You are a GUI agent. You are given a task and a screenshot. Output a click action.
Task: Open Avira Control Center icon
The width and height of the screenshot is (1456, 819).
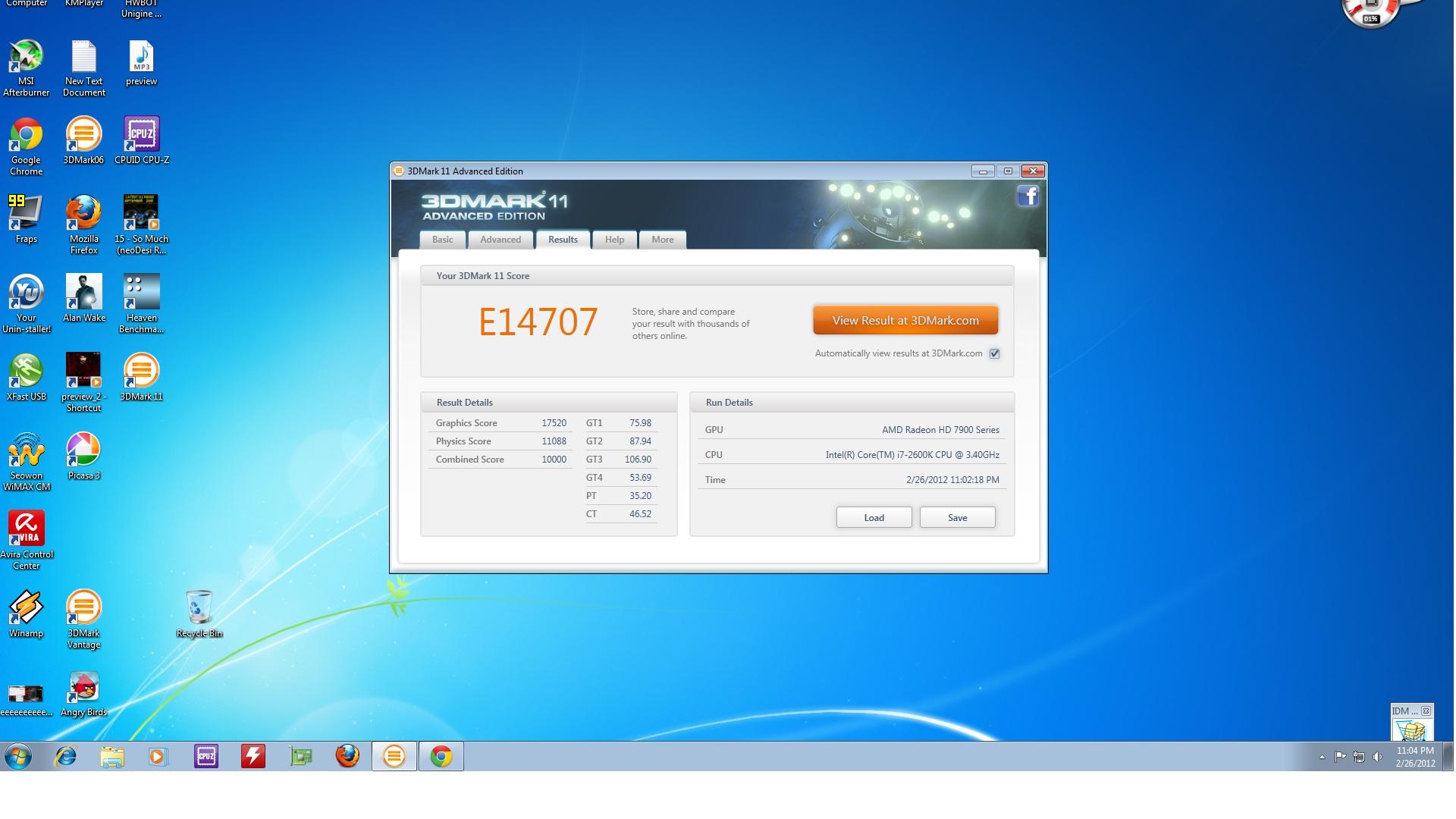(26, 540)
